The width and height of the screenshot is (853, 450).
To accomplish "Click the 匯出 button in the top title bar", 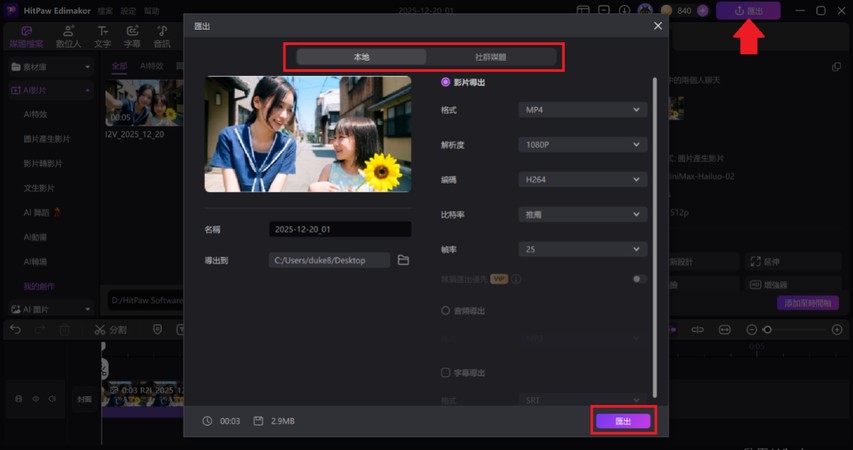I will coord(748,10).
